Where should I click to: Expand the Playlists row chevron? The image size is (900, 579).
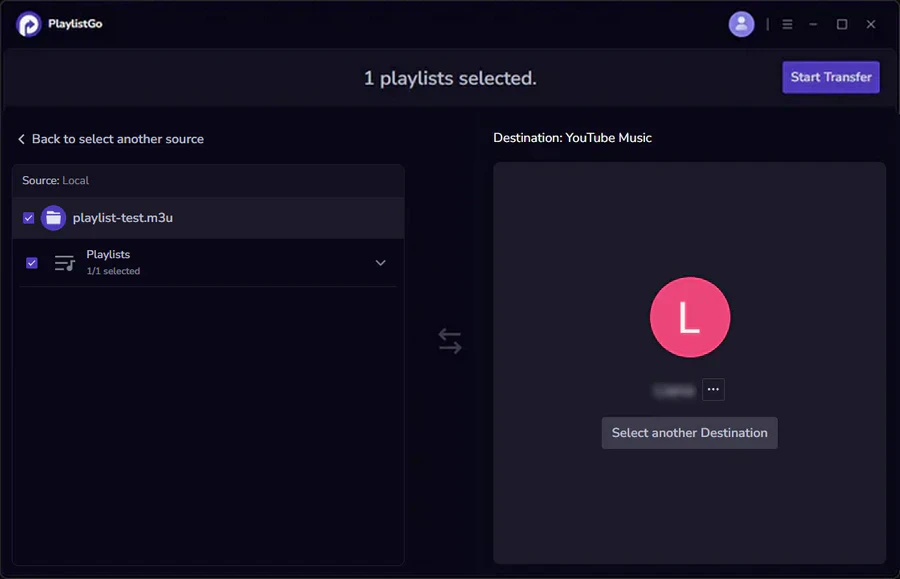[x=380, y=263]
